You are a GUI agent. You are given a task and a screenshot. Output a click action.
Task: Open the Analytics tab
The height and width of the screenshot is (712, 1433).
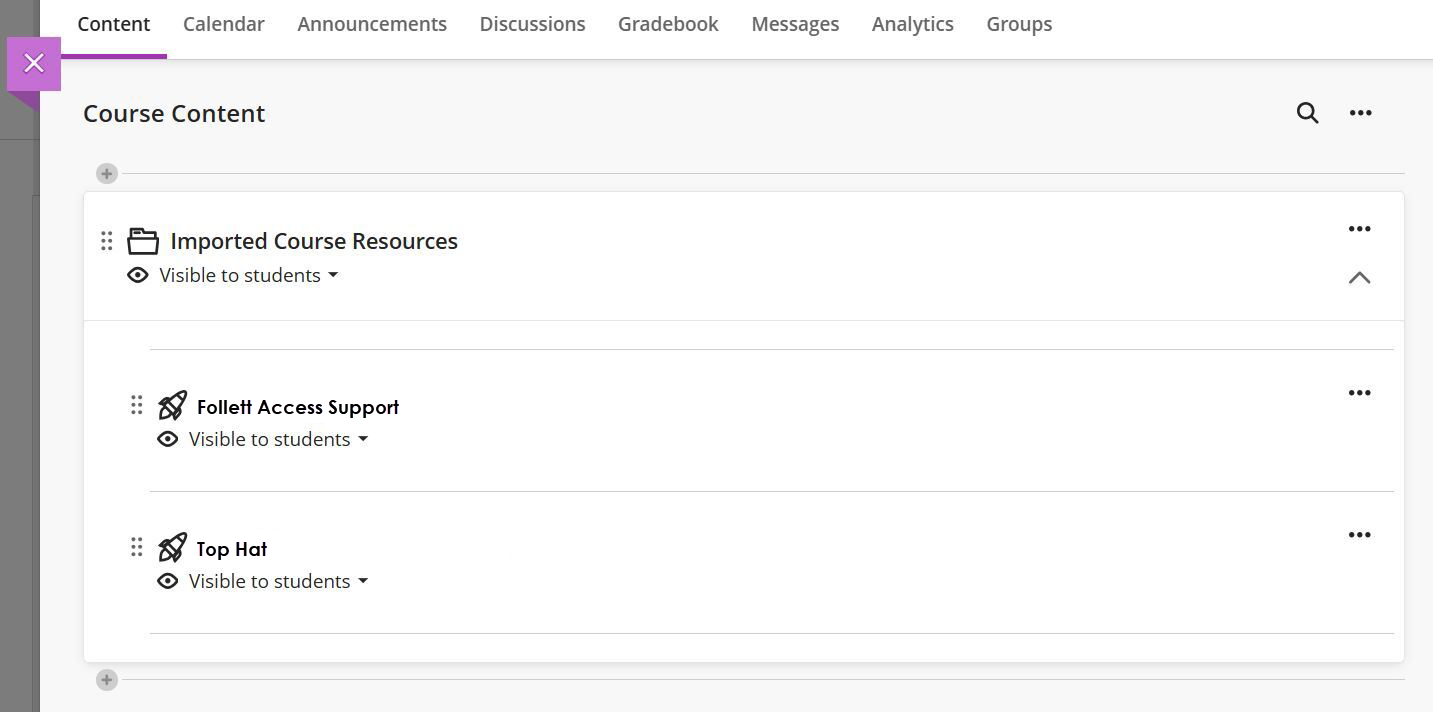coord(913,24)
